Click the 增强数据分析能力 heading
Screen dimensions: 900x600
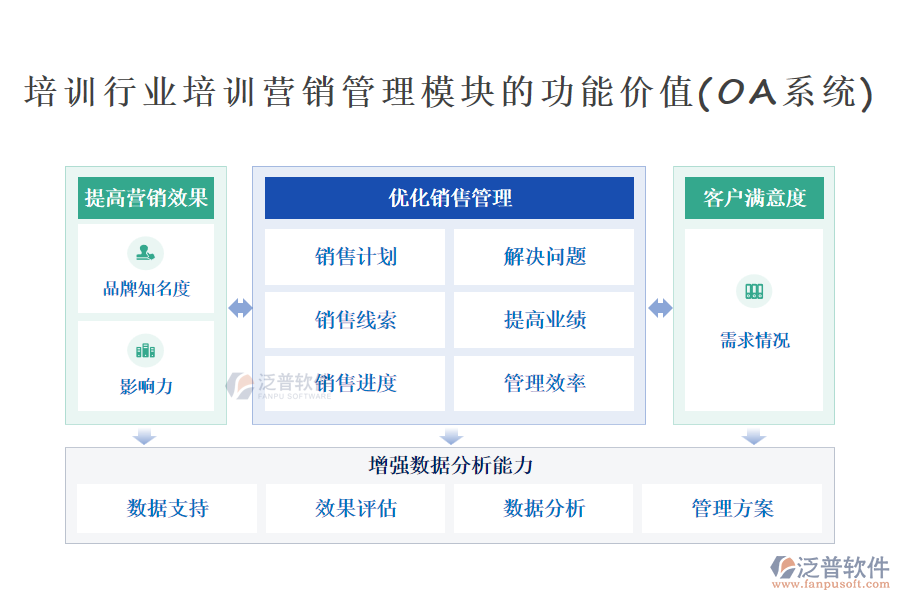point(451,465)
